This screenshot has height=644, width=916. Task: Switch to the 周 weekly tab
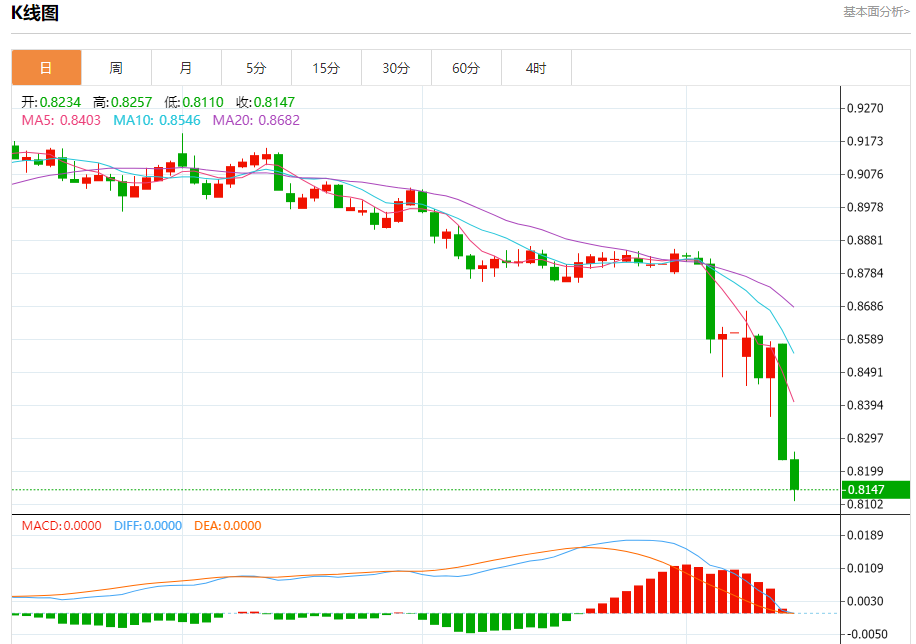(116, 68)
